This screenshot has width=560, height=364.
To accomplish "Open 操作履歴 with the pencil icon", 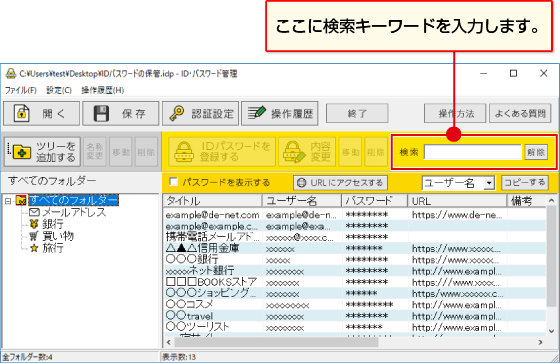I will tap(280, 114).
